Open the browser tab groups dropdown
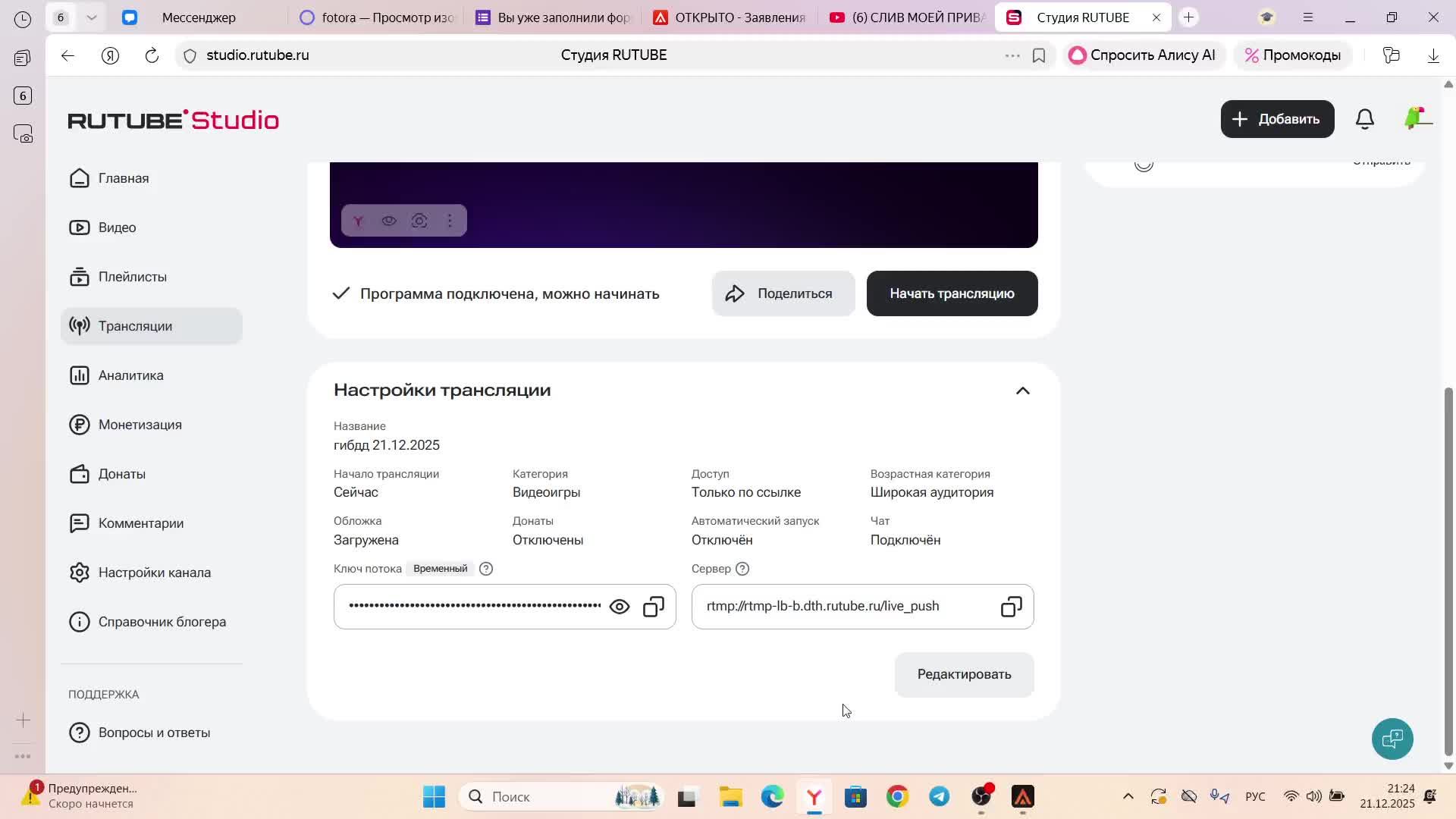Viewport: 1456px width, 819px height. [92, 17]
